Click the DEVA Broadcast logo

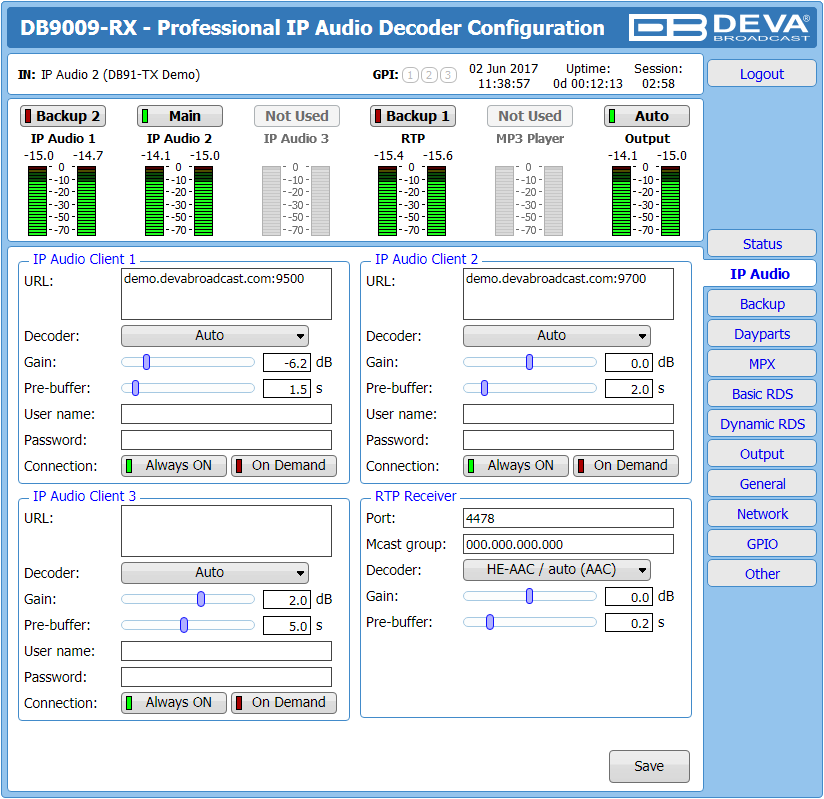point(719,27)
